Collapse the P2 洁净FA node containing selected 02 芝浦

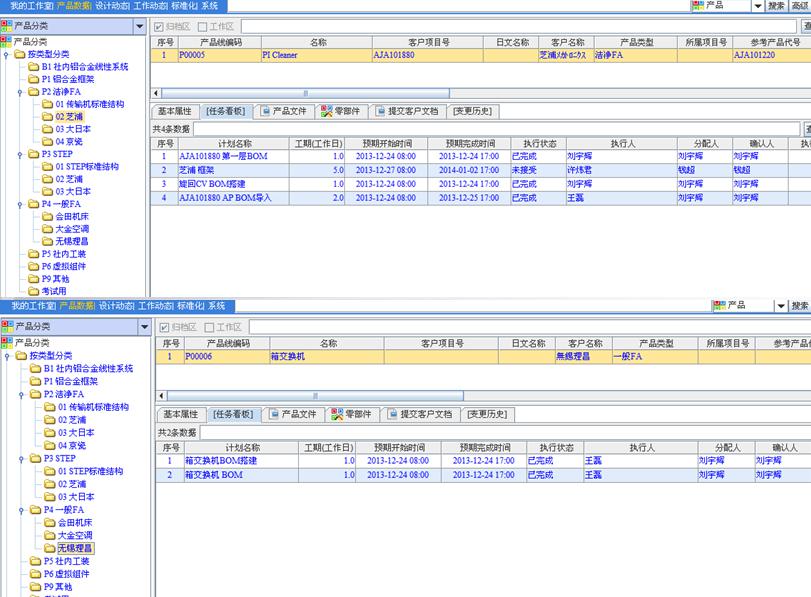(21, 92)
